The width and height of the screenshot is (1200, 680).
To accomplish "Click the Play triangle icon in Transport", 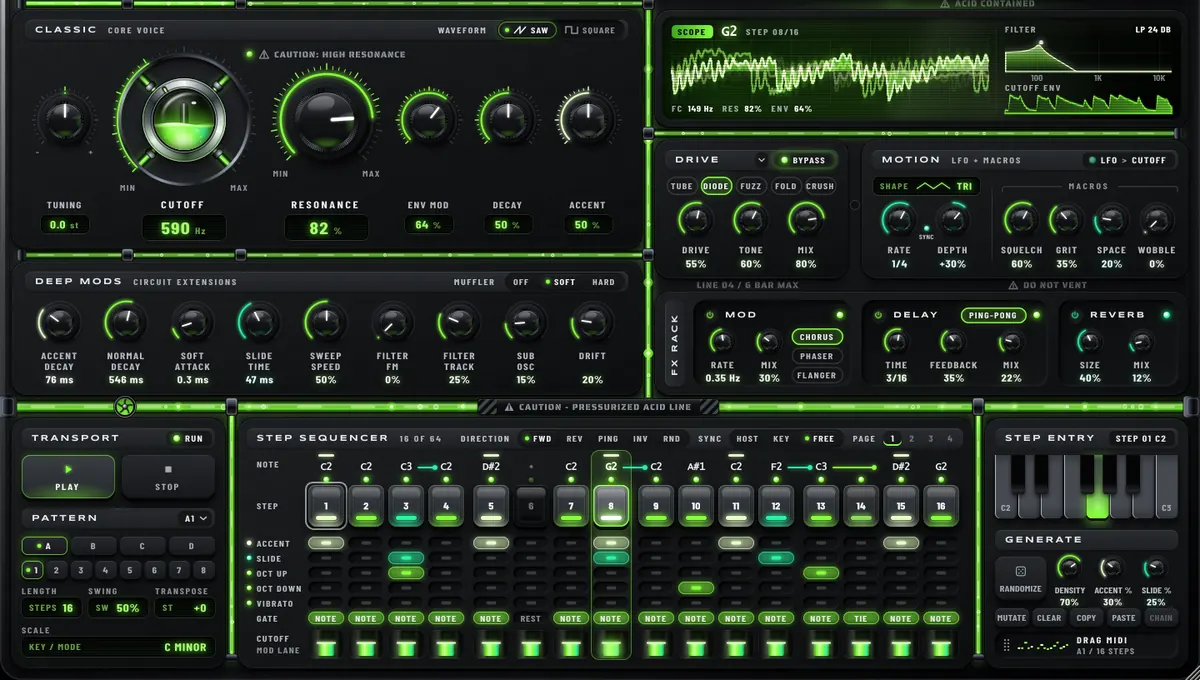I will [x=68, y=469].
